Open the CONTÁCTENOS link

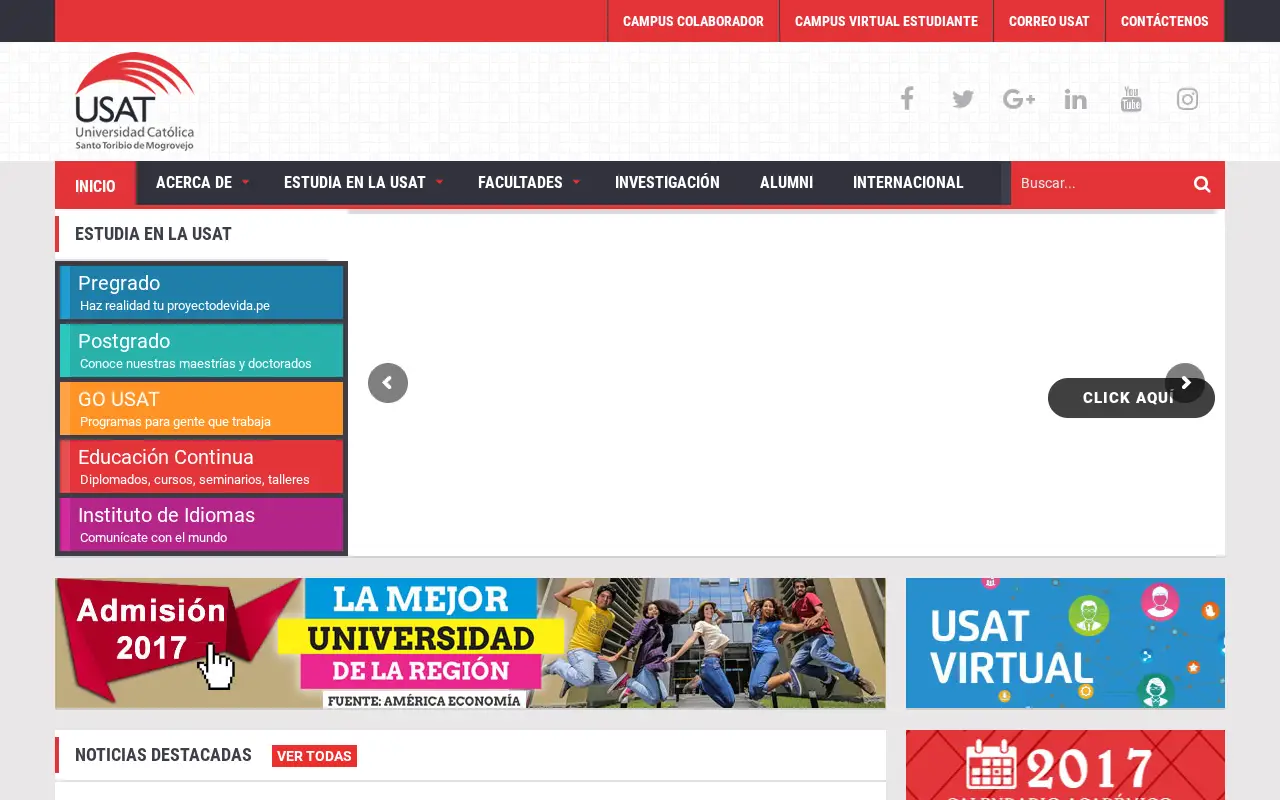(1164, 21)
